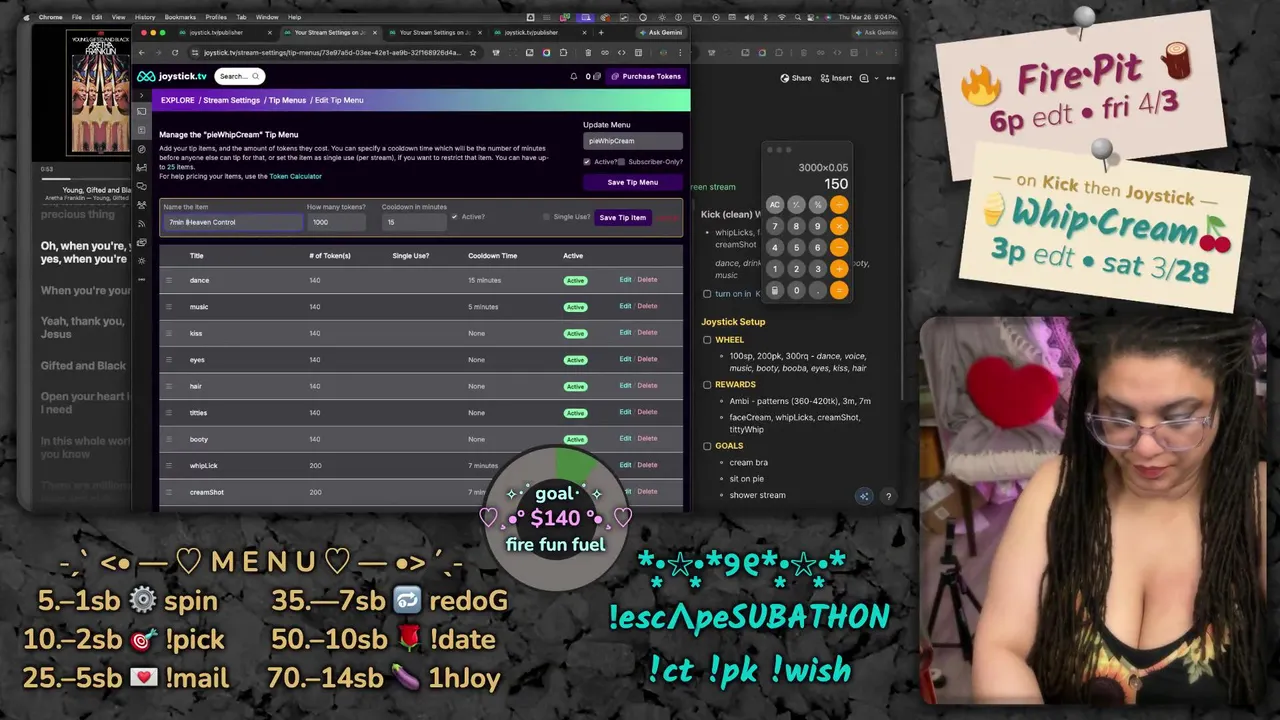Open the Explore compass icon in joystick sidebar

pyautogui.click(x=142, y=149)
